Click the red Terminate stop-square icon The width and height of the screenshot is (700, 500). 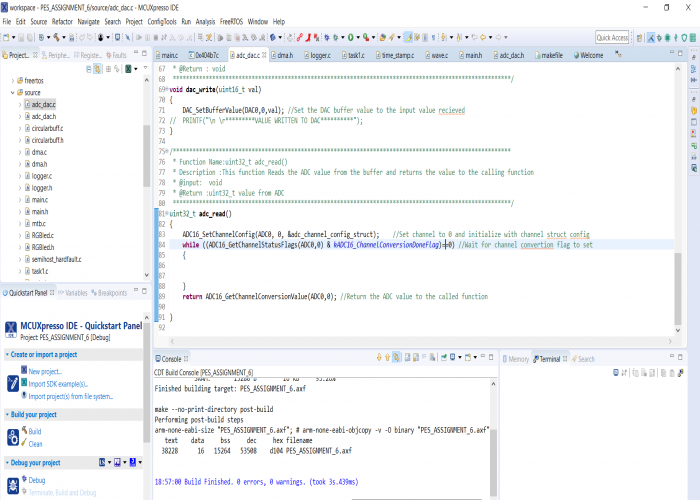155,38
